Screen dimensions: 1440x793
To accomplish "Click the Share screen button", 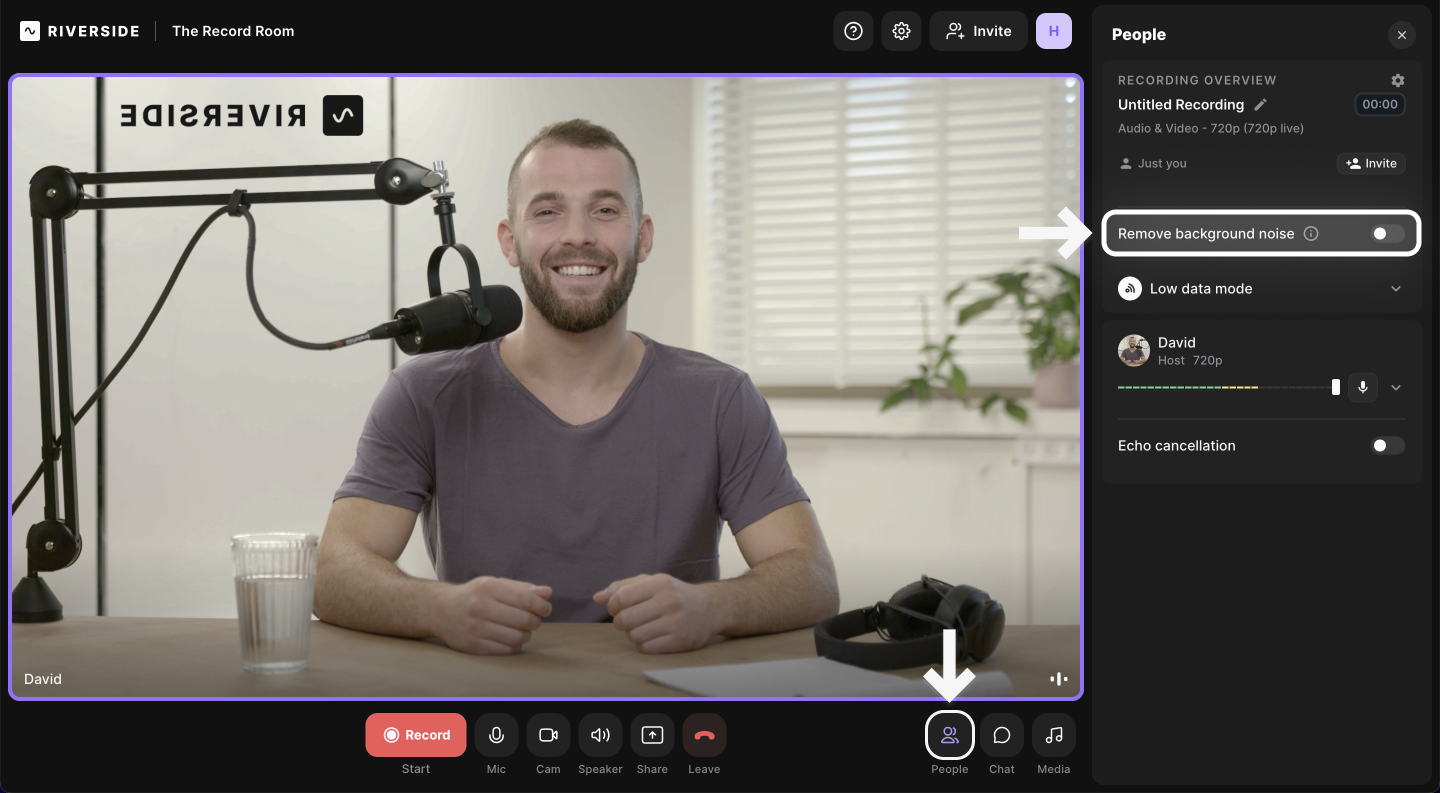I will [652, 735].
